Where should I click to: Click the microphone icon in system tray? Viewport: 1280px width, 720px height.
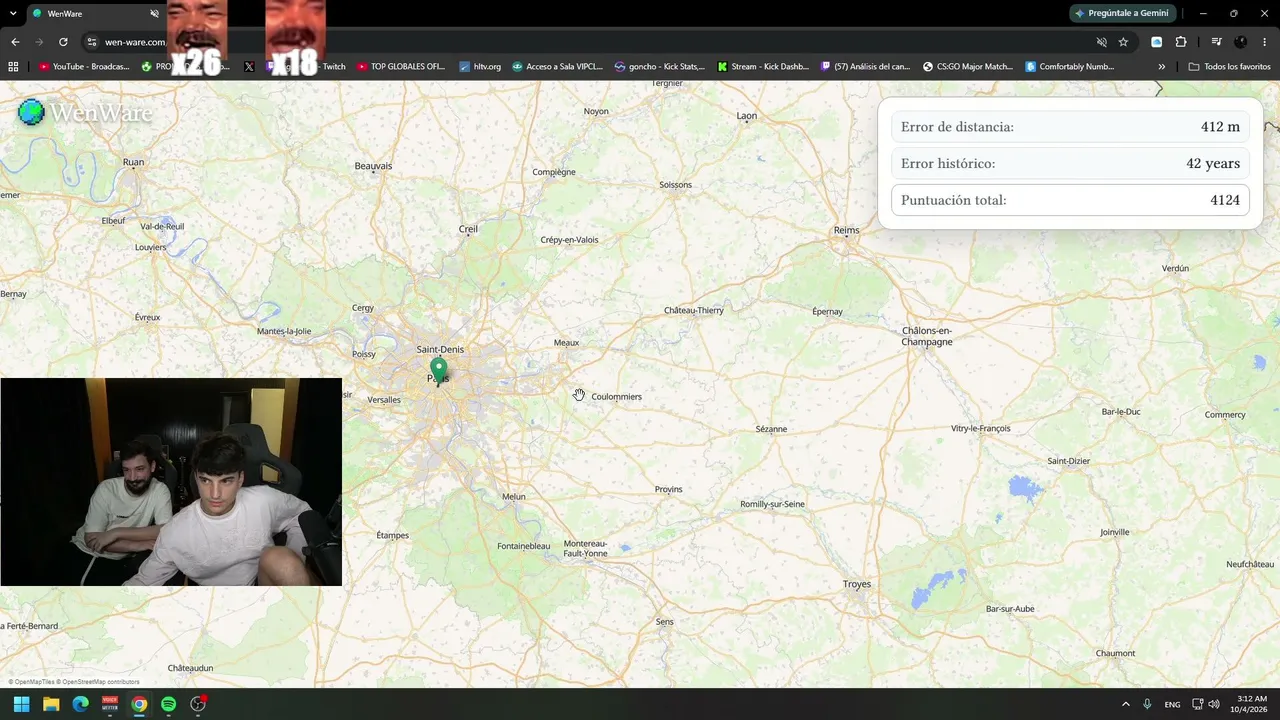[x=1147, y=704]
